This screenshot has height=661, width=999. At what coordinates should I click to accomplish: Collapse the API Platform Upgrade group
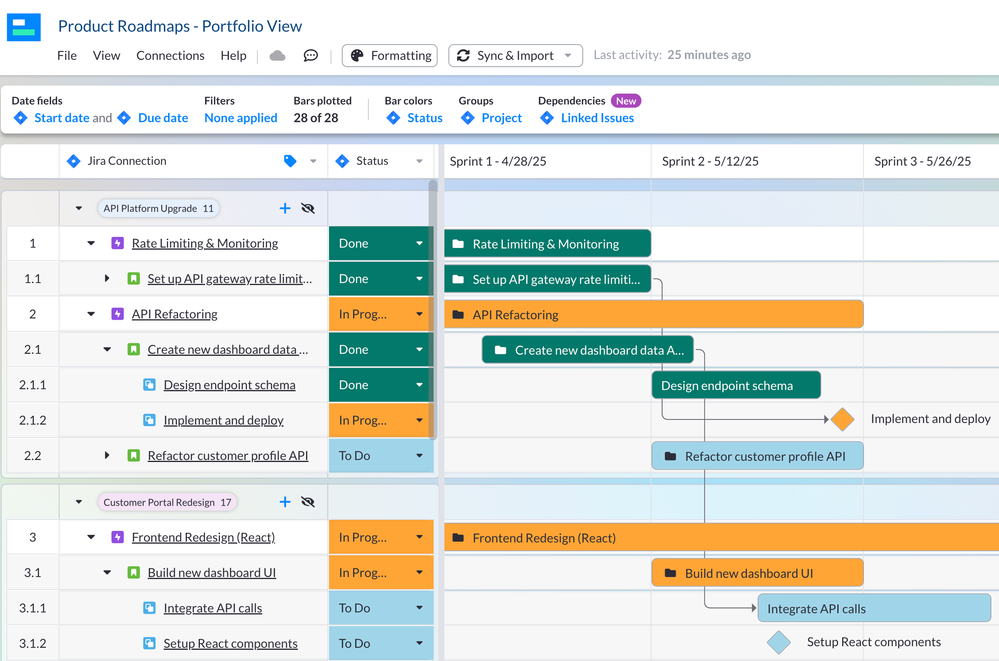[78, 208]
